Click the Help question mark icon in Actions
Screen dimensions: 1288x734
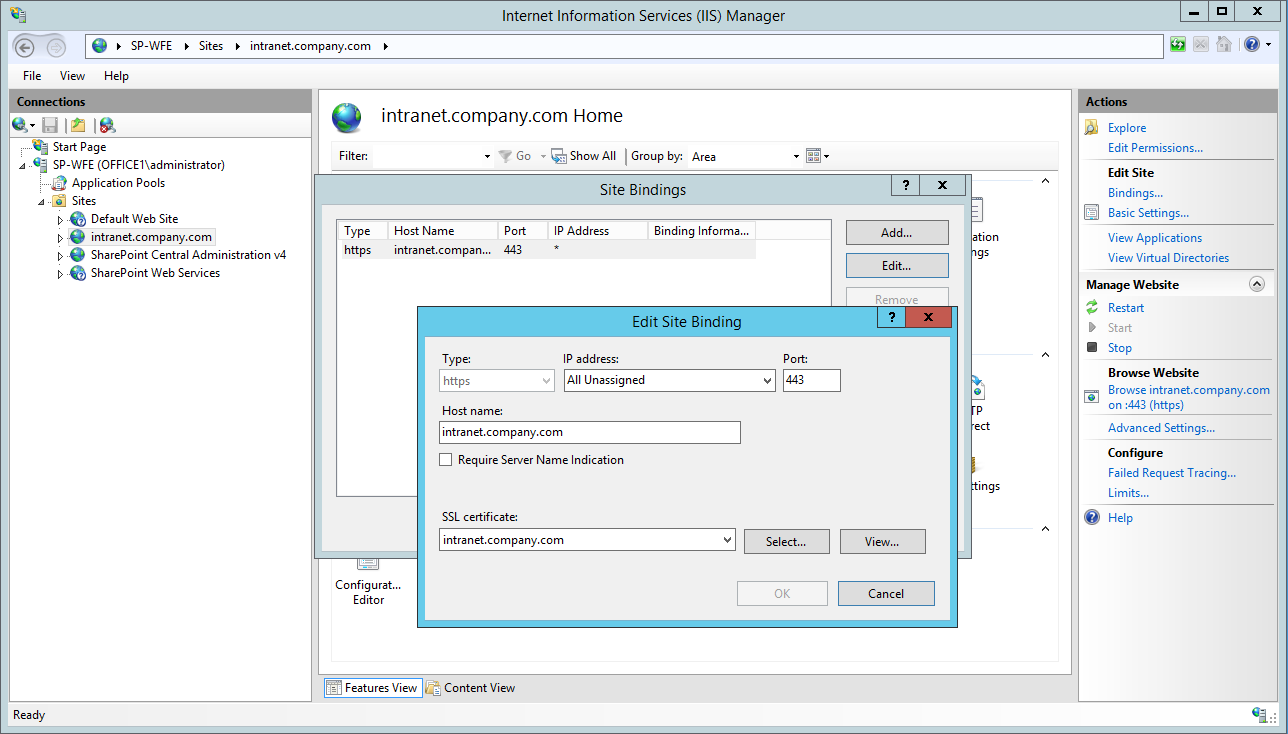1092,518
